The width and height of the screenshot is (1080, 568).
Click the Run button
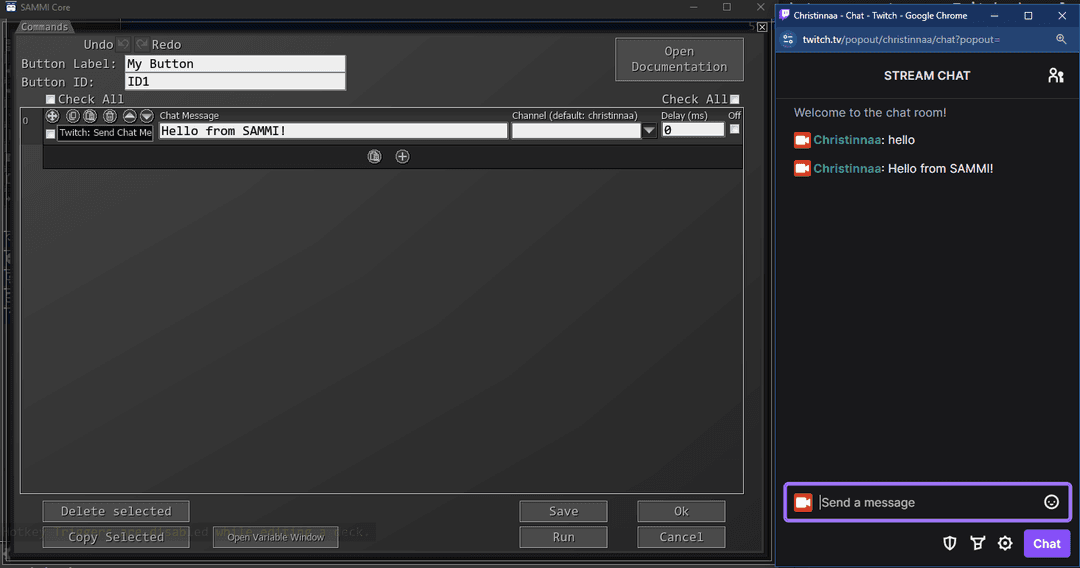(x=563, y=537)
